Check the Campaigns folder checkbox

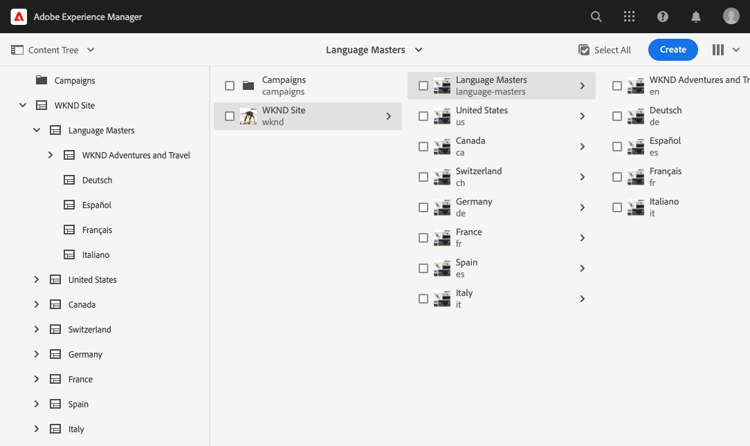point(230,86)
